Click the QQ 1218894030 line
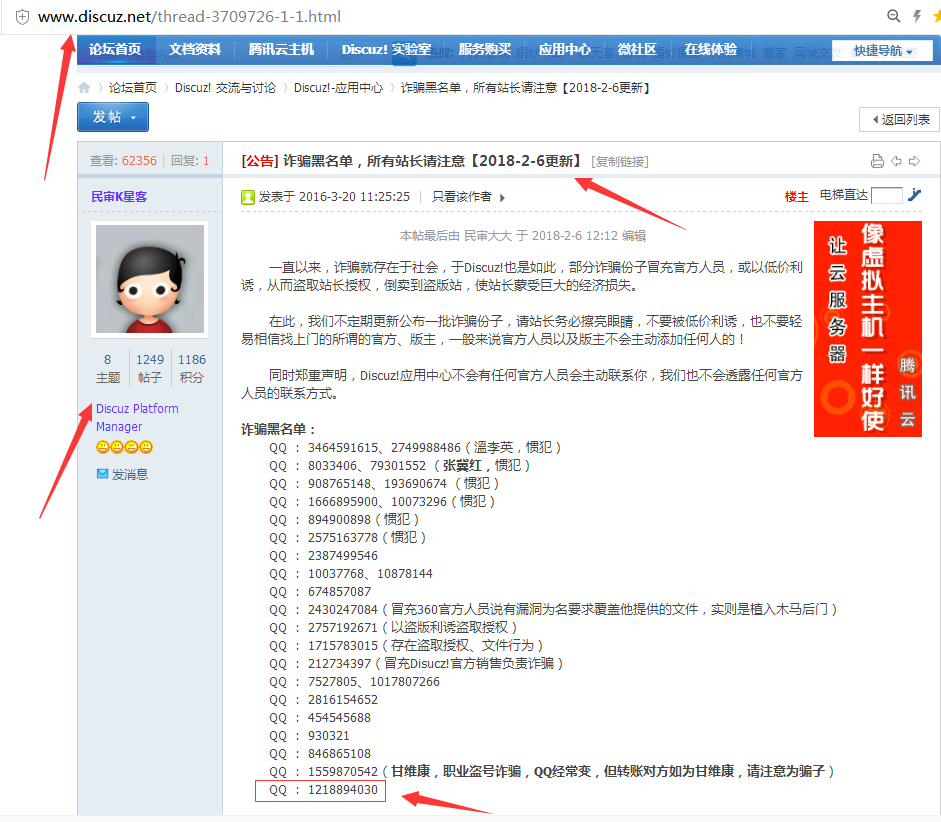 click(323, 790)
